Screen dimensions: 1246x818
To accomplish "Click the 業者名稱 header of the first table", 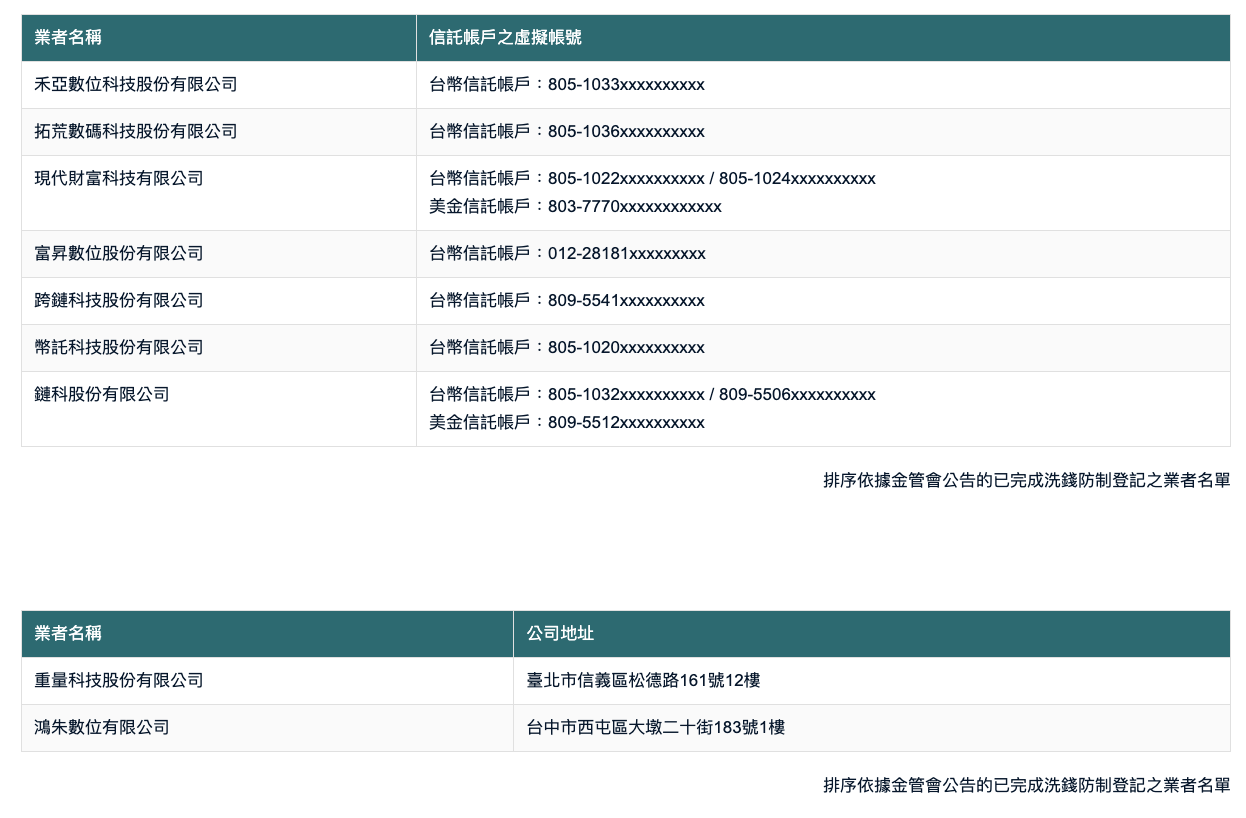I will 63,37.
